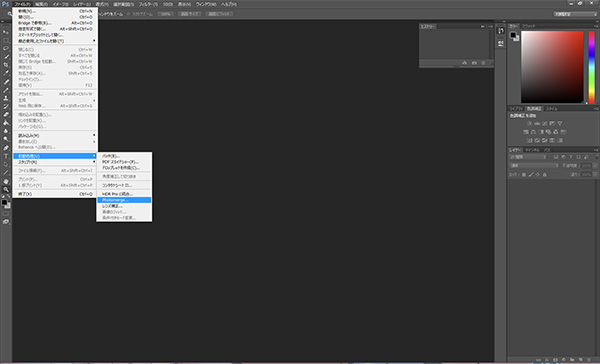Switch to the Swatches tab
Screen dimensions: 600x364
point(529,26)
